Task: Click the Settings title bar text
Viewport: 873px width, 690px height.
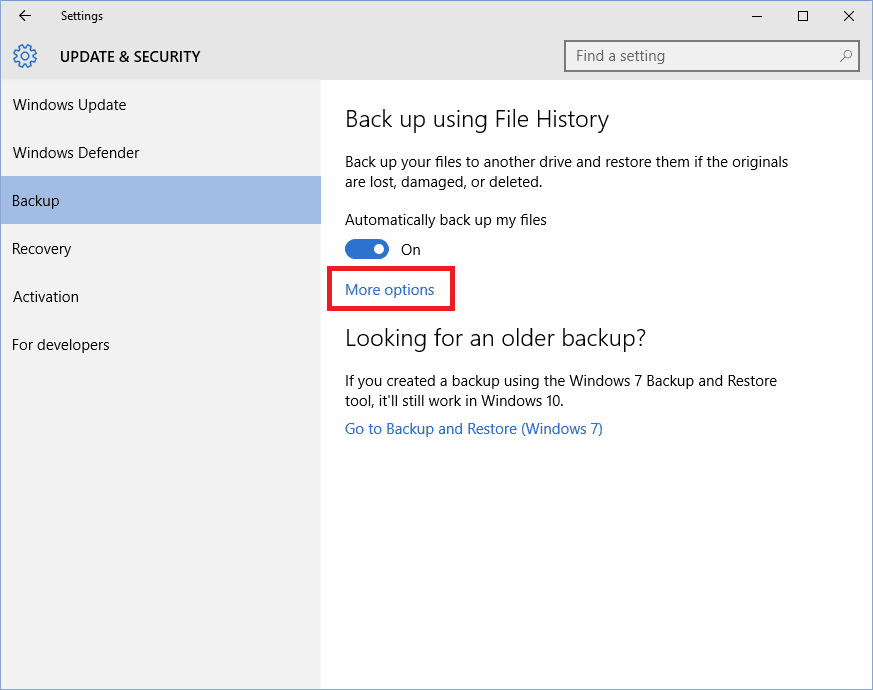Action: (x=82, y=16)
